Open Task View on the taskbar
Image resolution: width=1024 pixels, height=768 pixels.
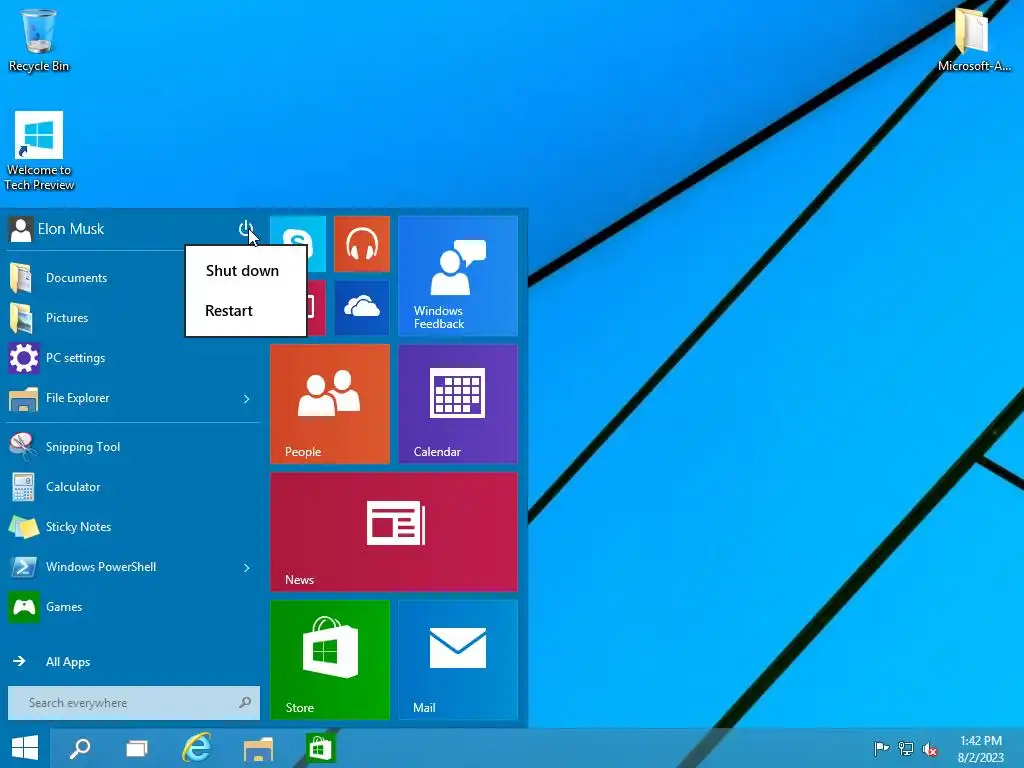pyautogui.click(x=136, y=748)
